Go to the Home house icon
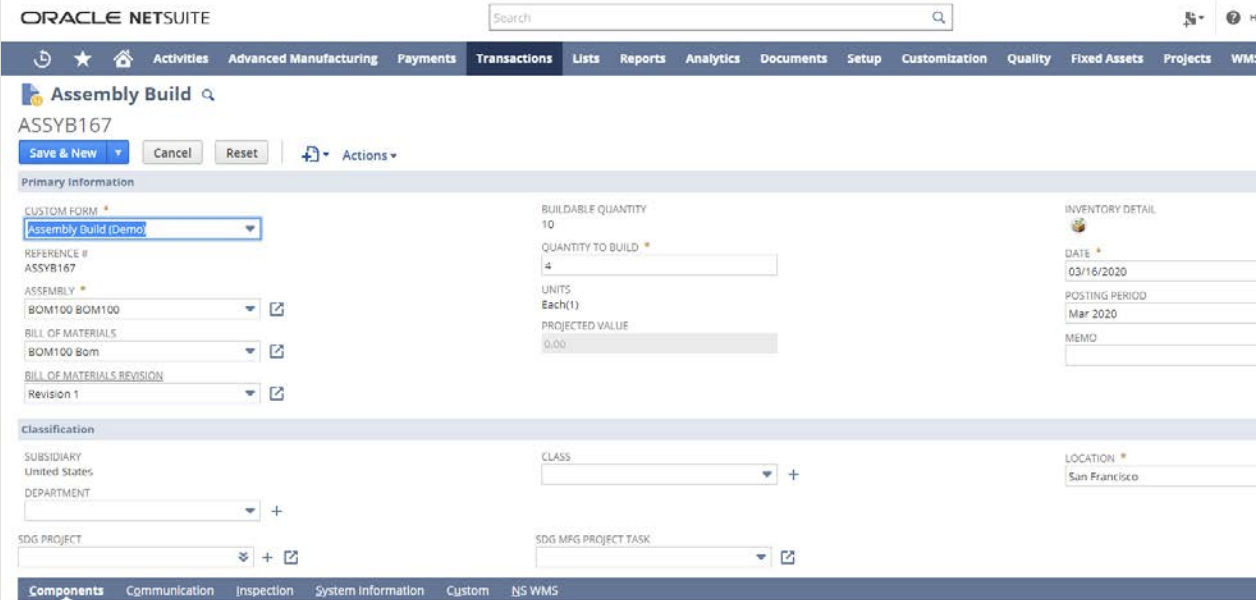Screen dimensions: 1256x600 click(x=123, y=59)
